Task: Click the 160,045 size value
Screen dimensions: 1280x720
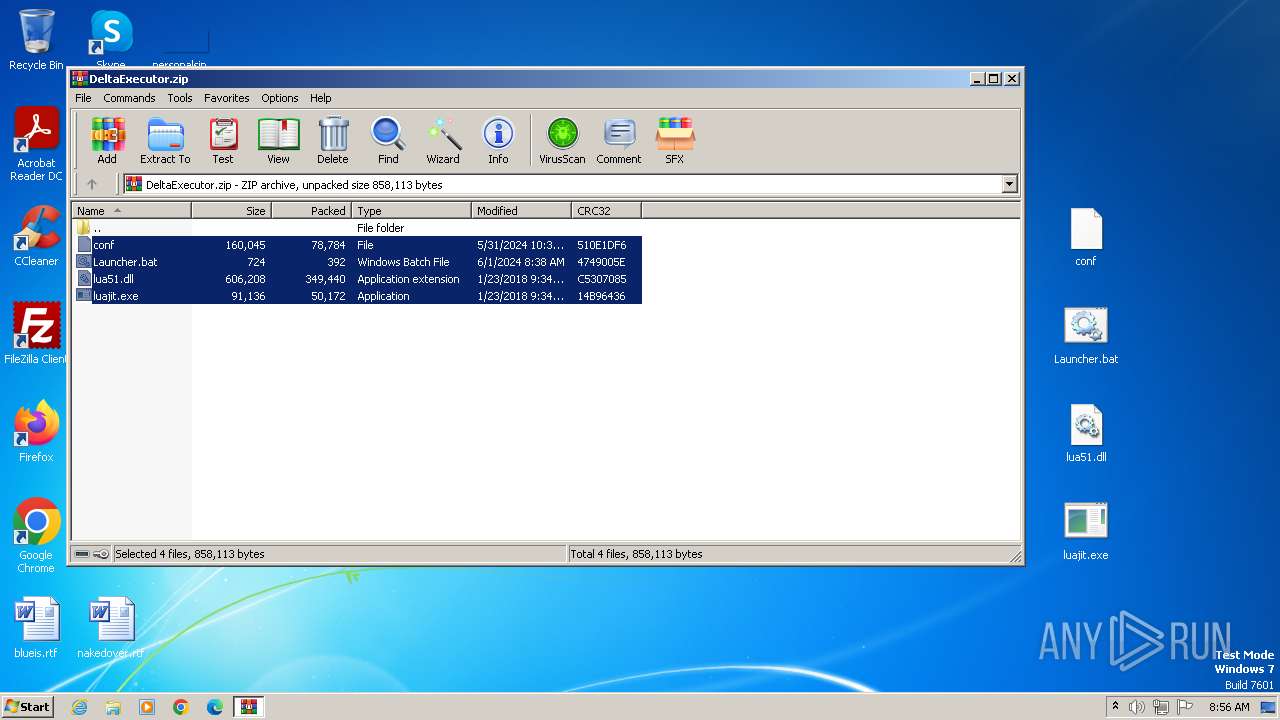Action: pos(245,245)
